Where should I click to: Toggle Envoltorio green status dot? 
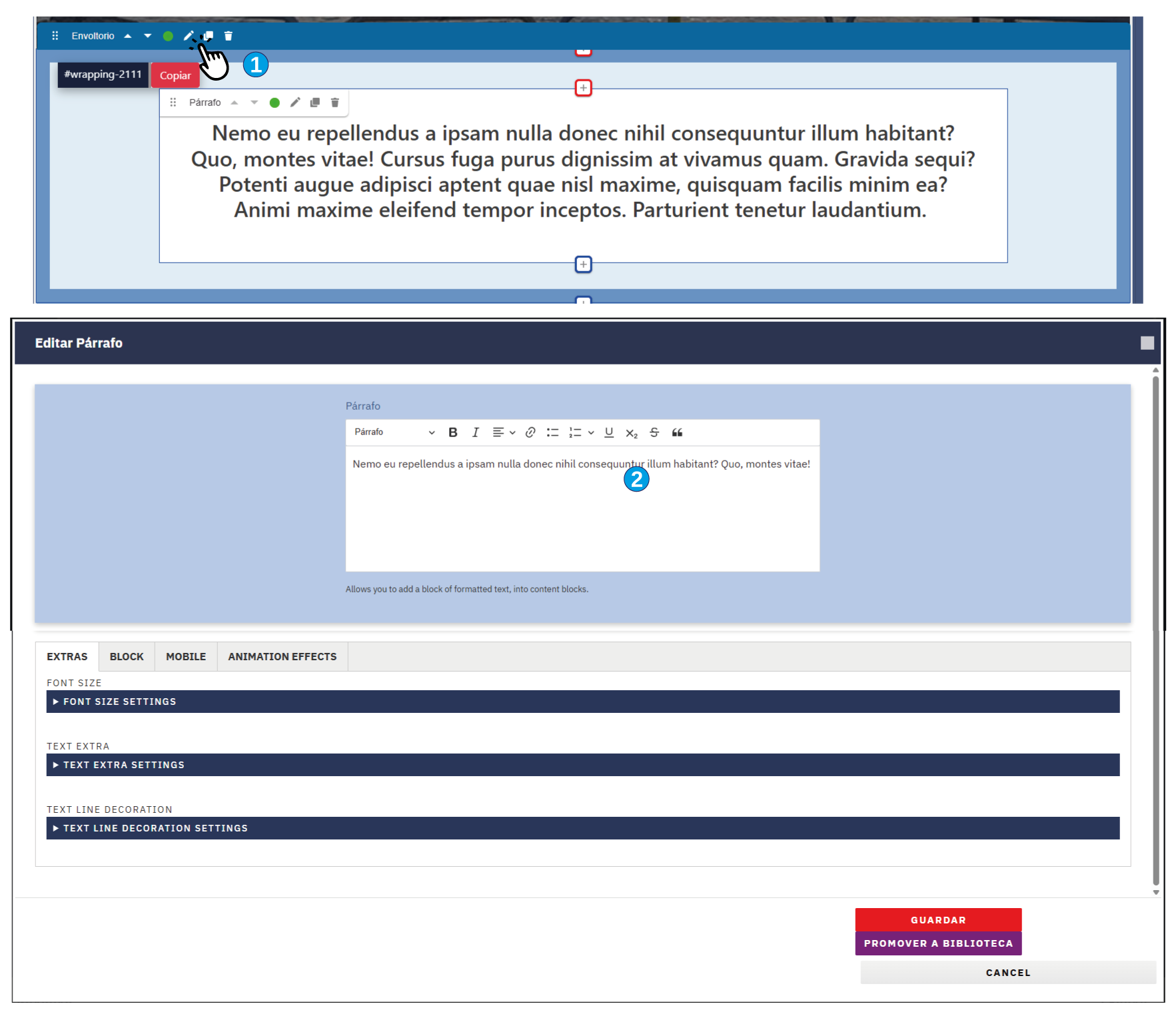point(168,36)
